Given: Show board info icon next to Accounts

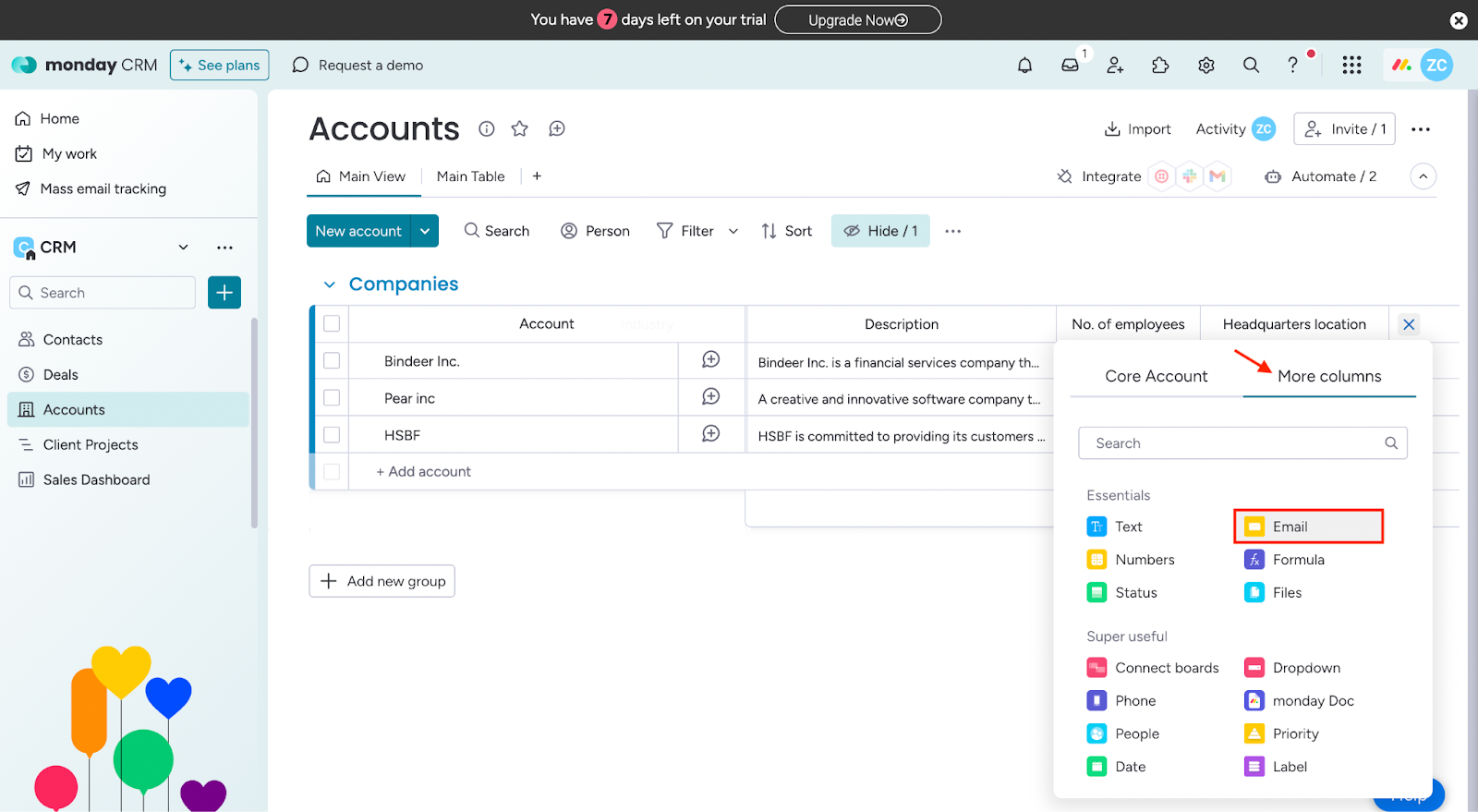Looking at the screenshot, I should 487,128.
